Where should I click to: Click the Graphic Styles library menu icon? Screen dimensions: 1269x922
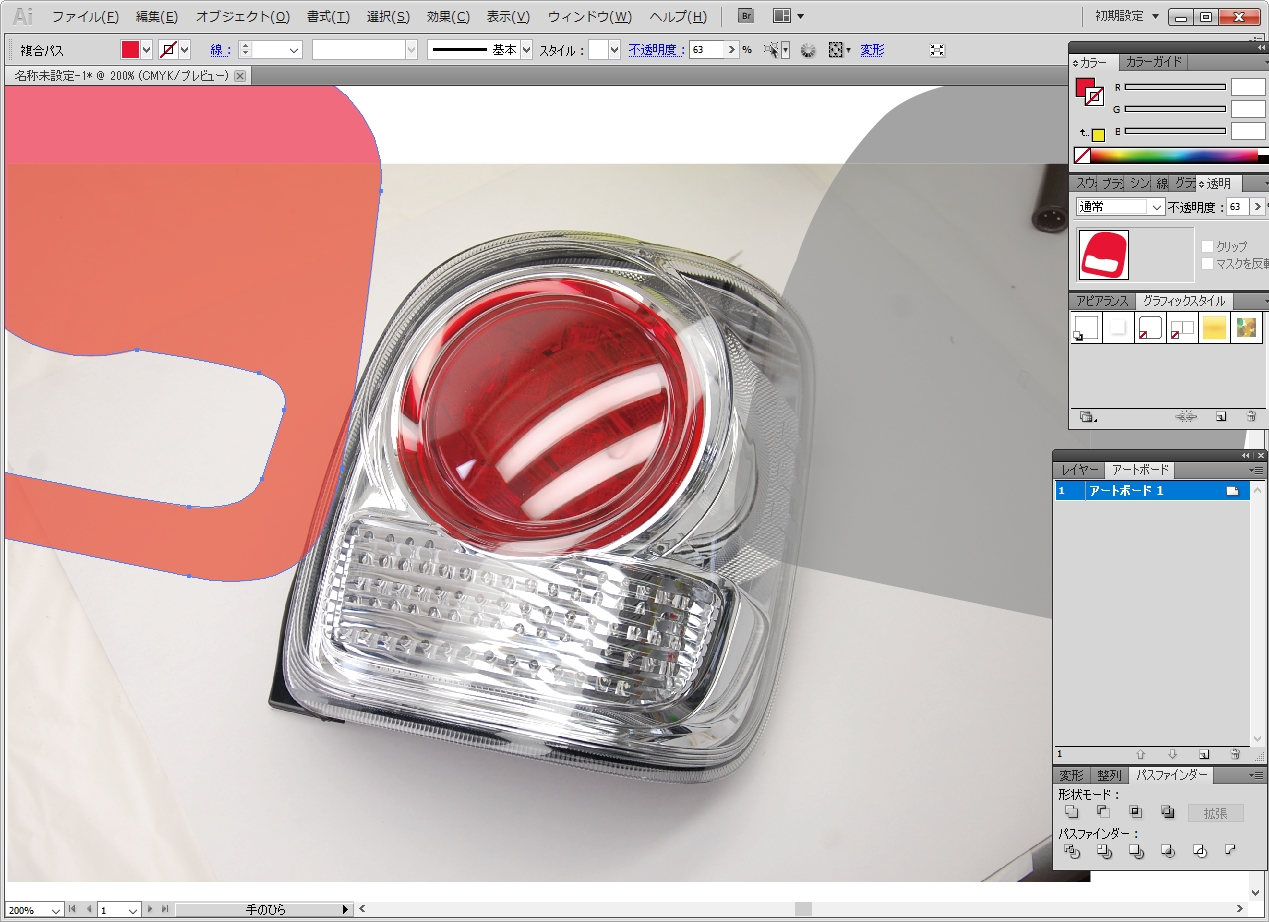(x=1088, y=417)
